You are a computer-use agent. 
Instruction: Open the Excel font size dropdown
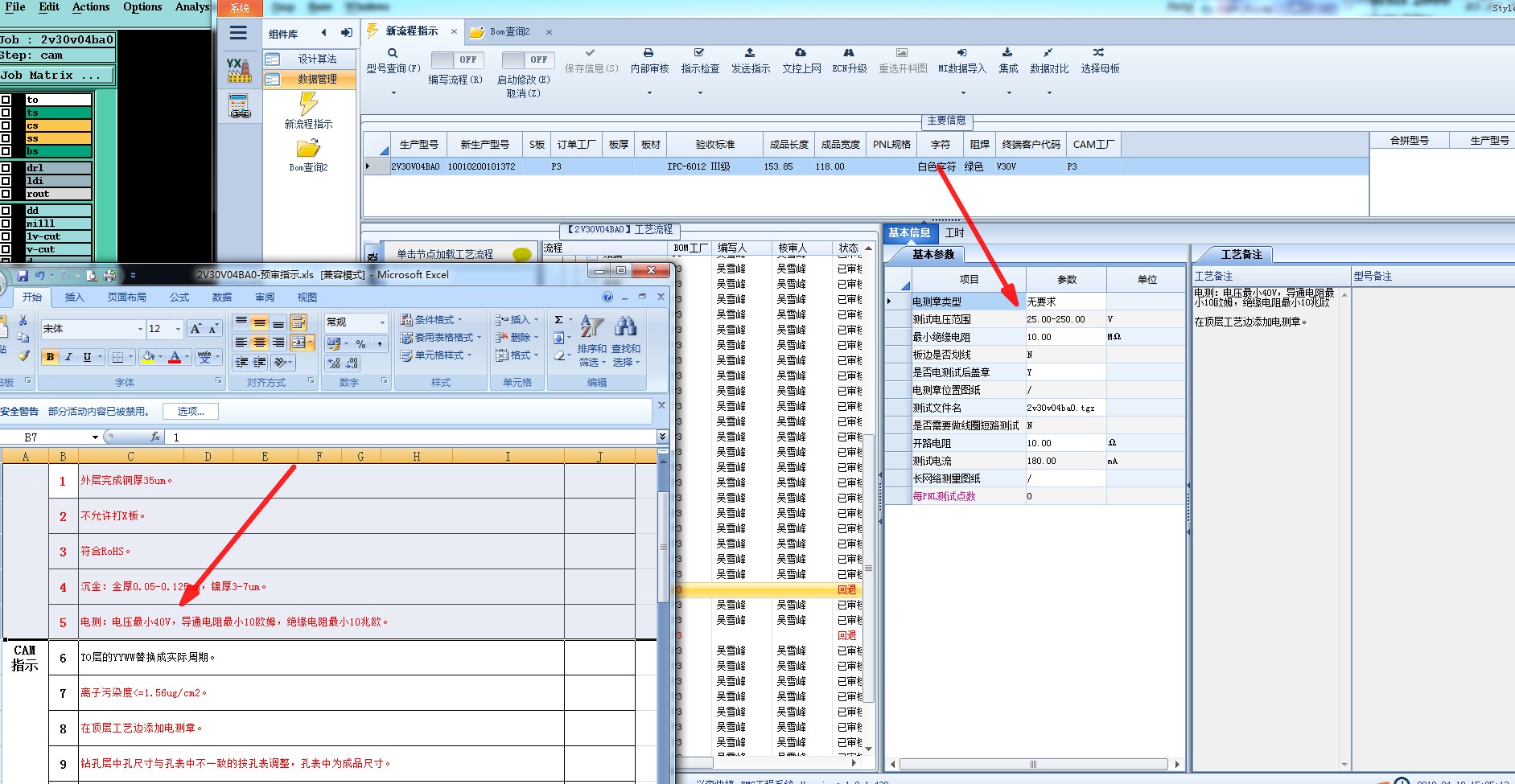[x=178, y=329]
